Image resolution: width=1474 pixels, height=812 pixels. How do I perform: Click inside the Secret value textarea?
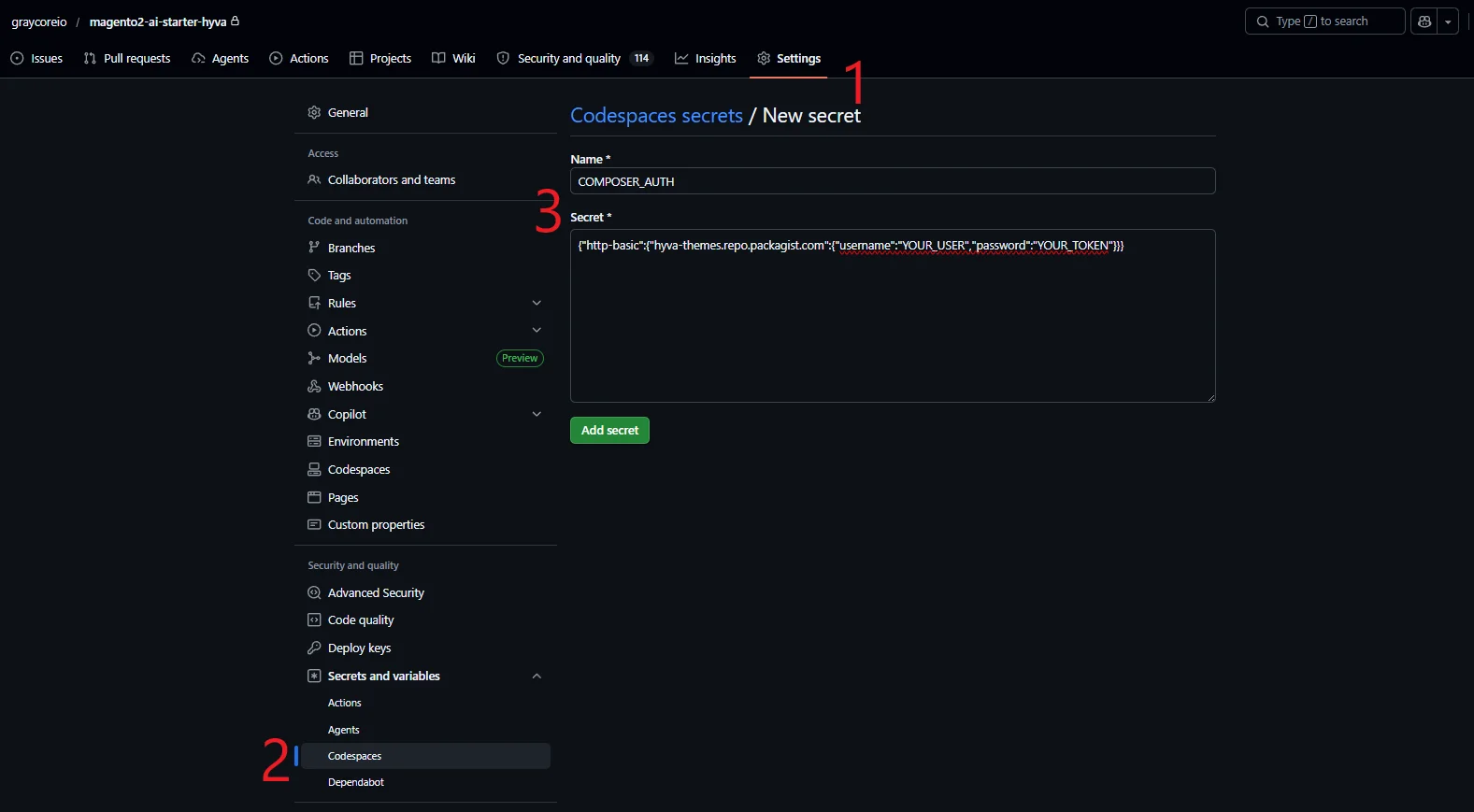(893, 316)
